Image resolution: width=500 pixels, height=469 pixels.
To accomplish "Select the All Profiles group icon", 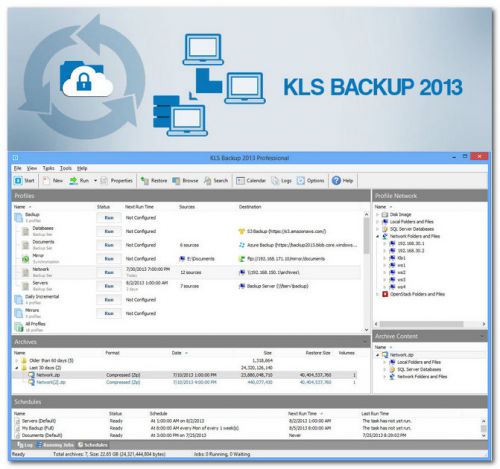I will [x=19, y=327].
